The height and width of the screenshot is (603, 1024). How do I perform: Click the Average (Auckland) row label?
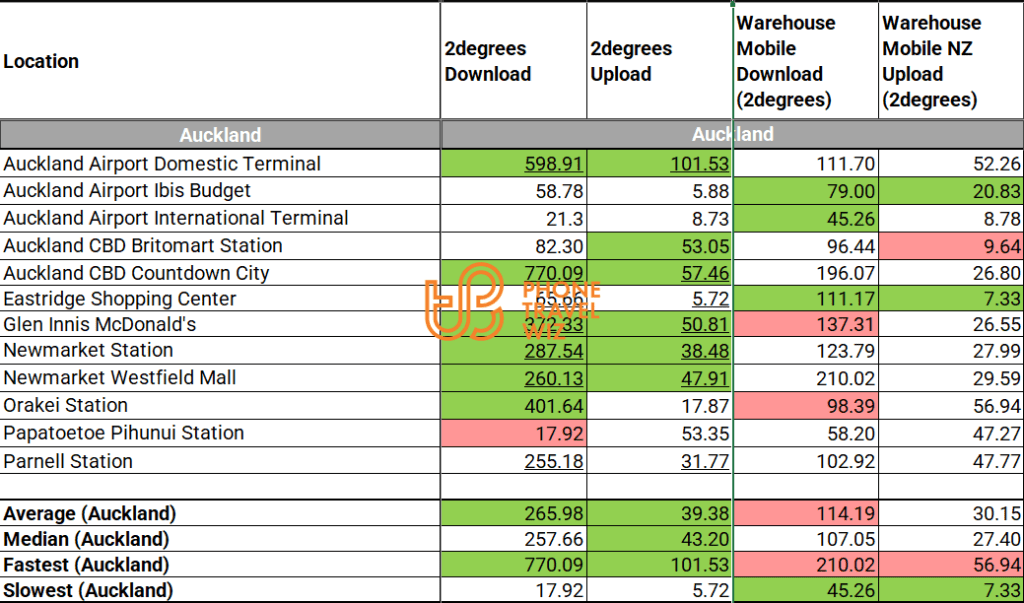pos(89,514)
